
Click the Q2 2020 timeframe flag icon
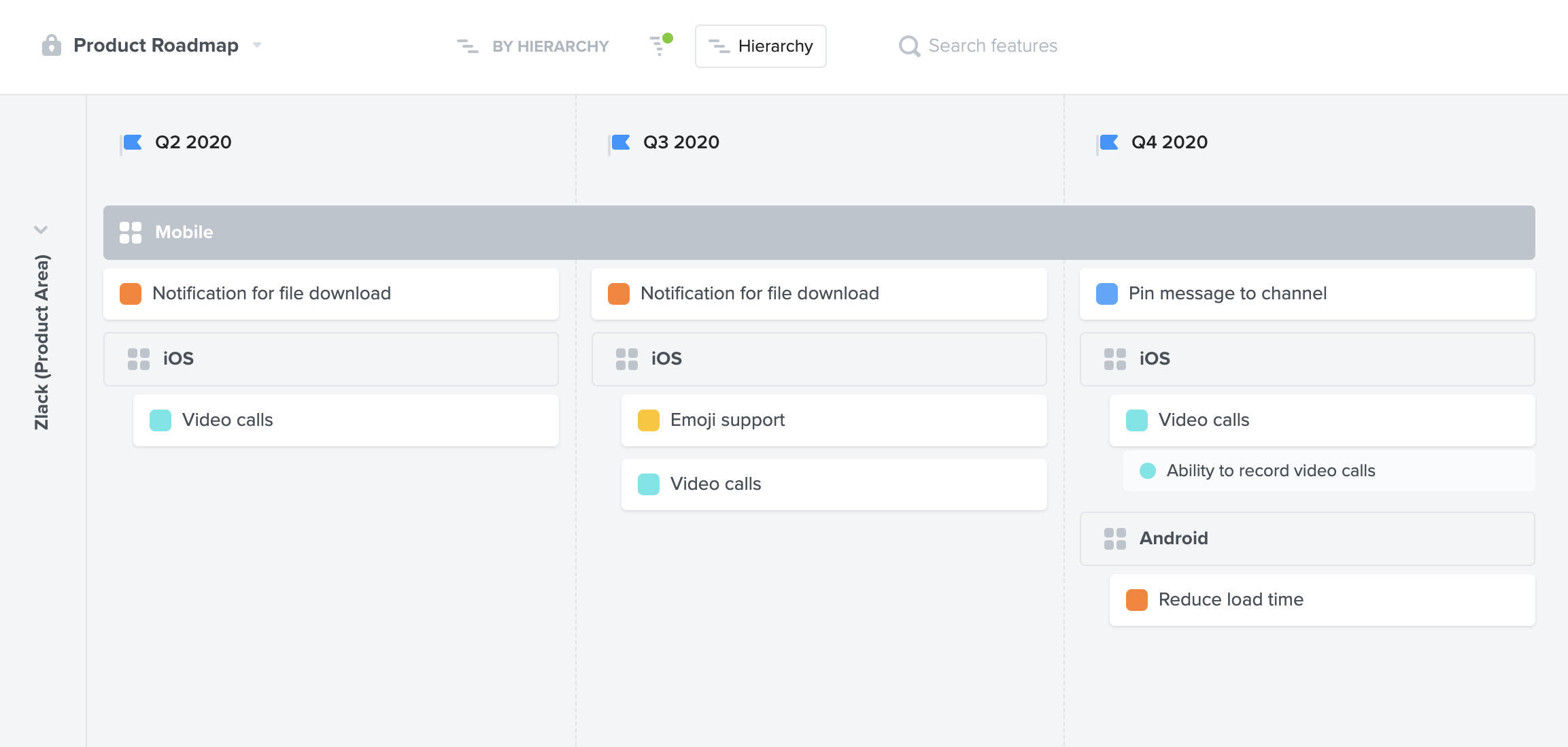132,142
